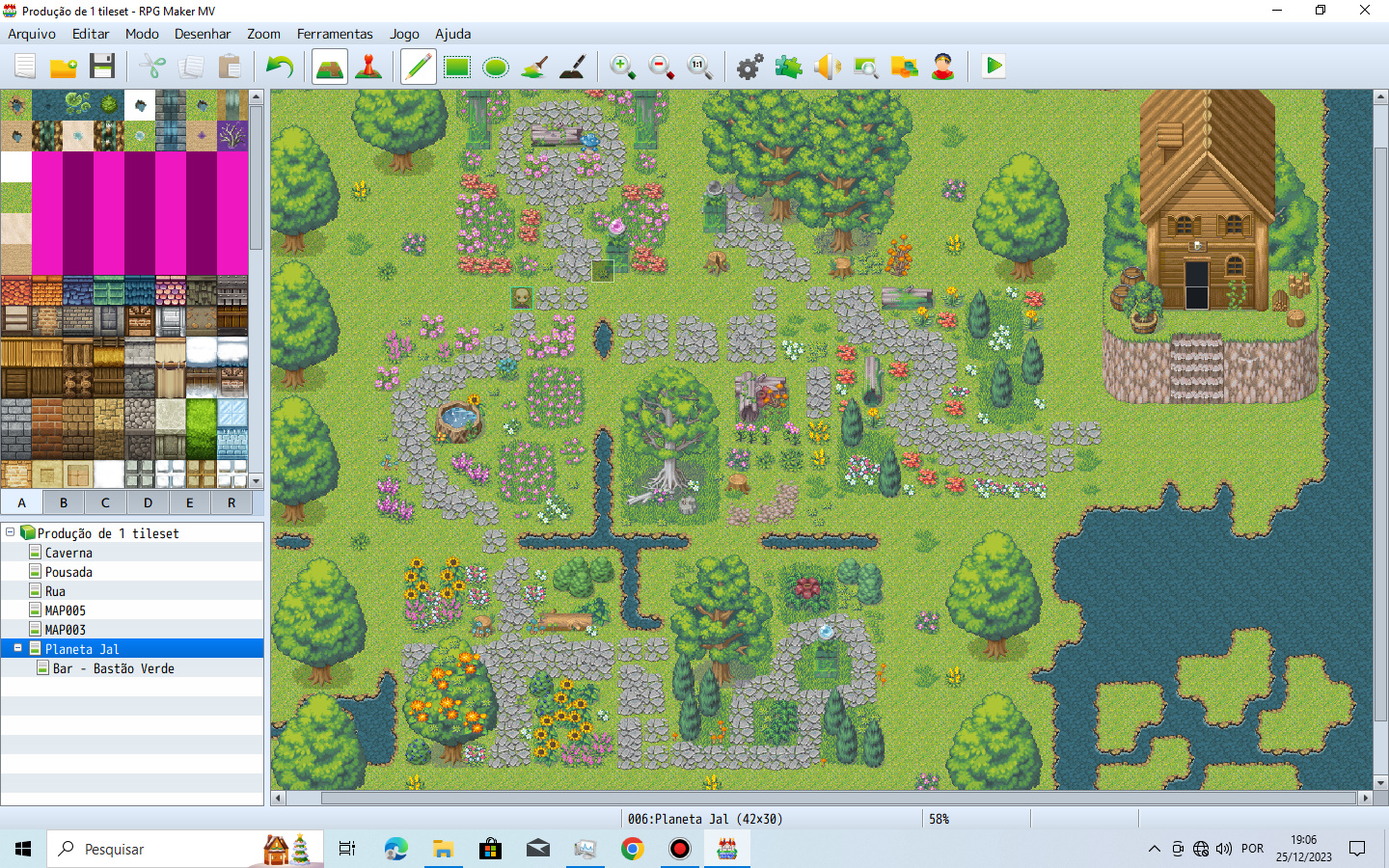Open a project with the folder icon
The width and height of the screenshot is (1389, 868).
point(64,67)
